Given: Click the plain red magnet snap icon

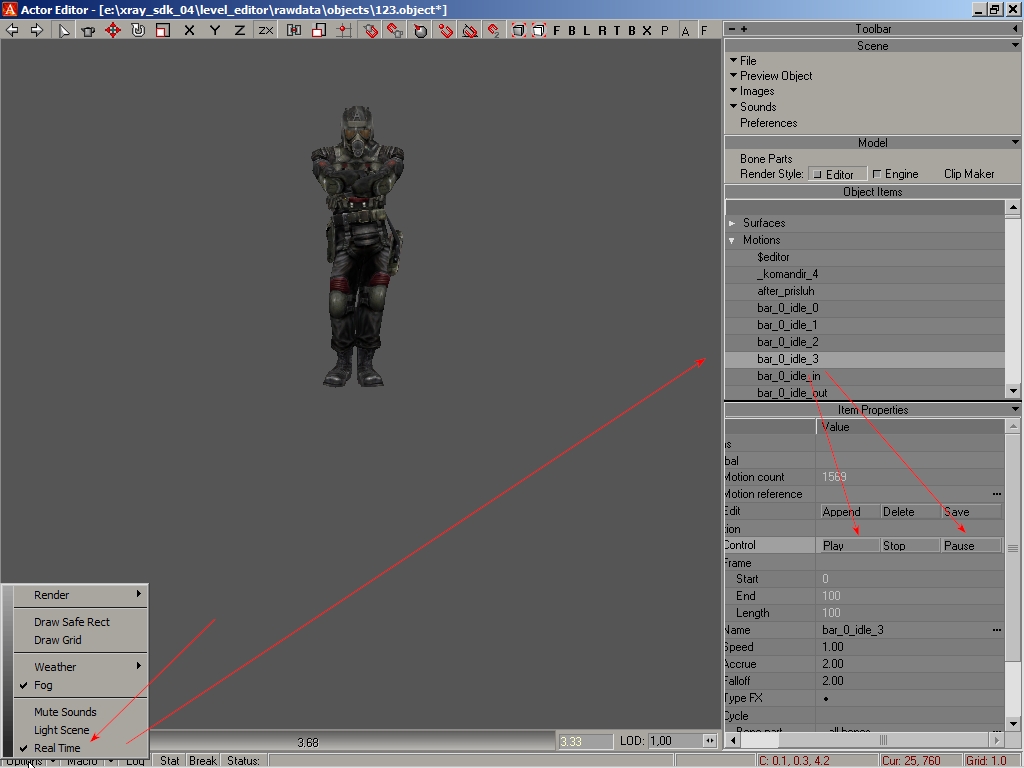Looking at the screenshot, I should 445,30.
